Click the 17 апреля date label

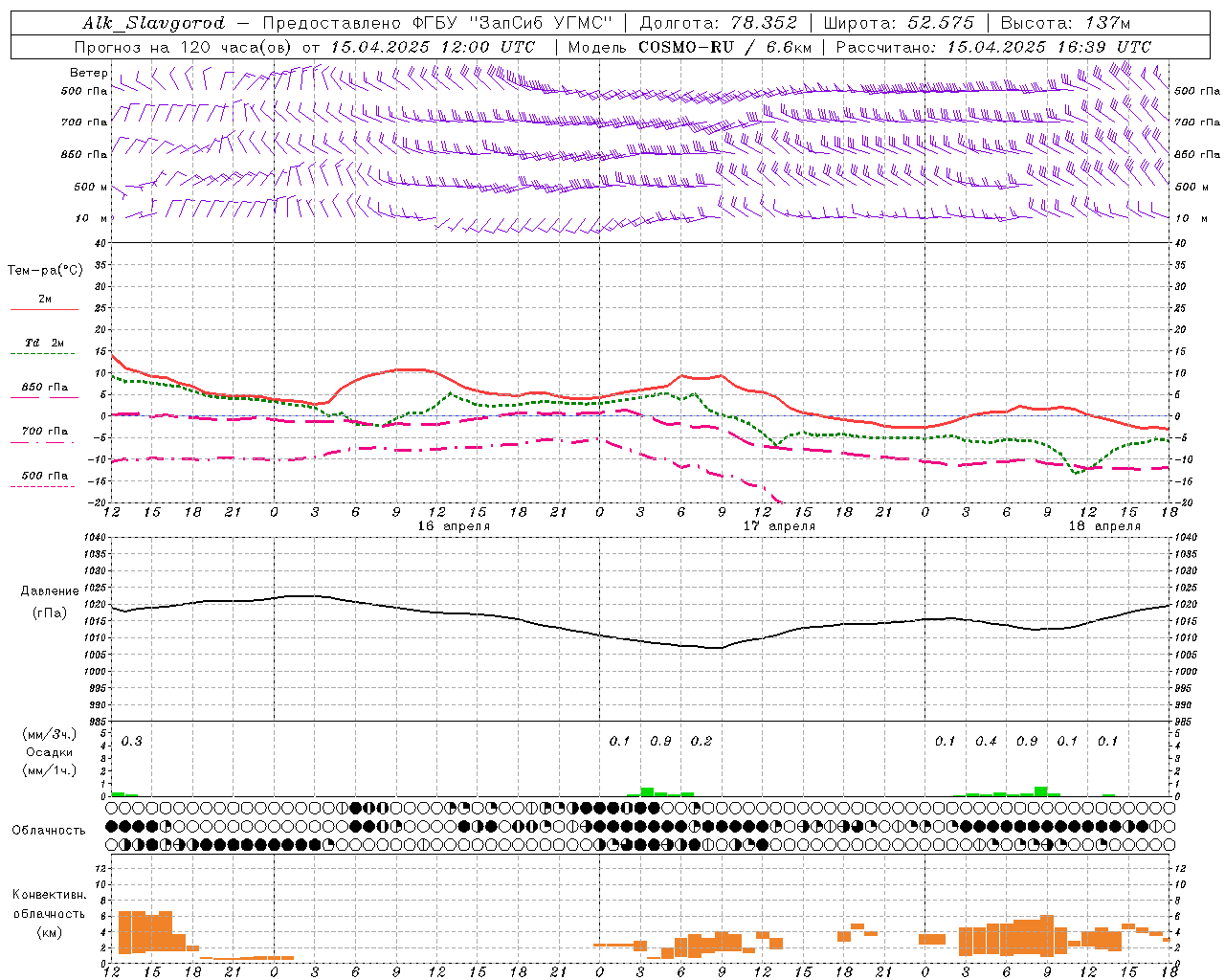(779, 526)
